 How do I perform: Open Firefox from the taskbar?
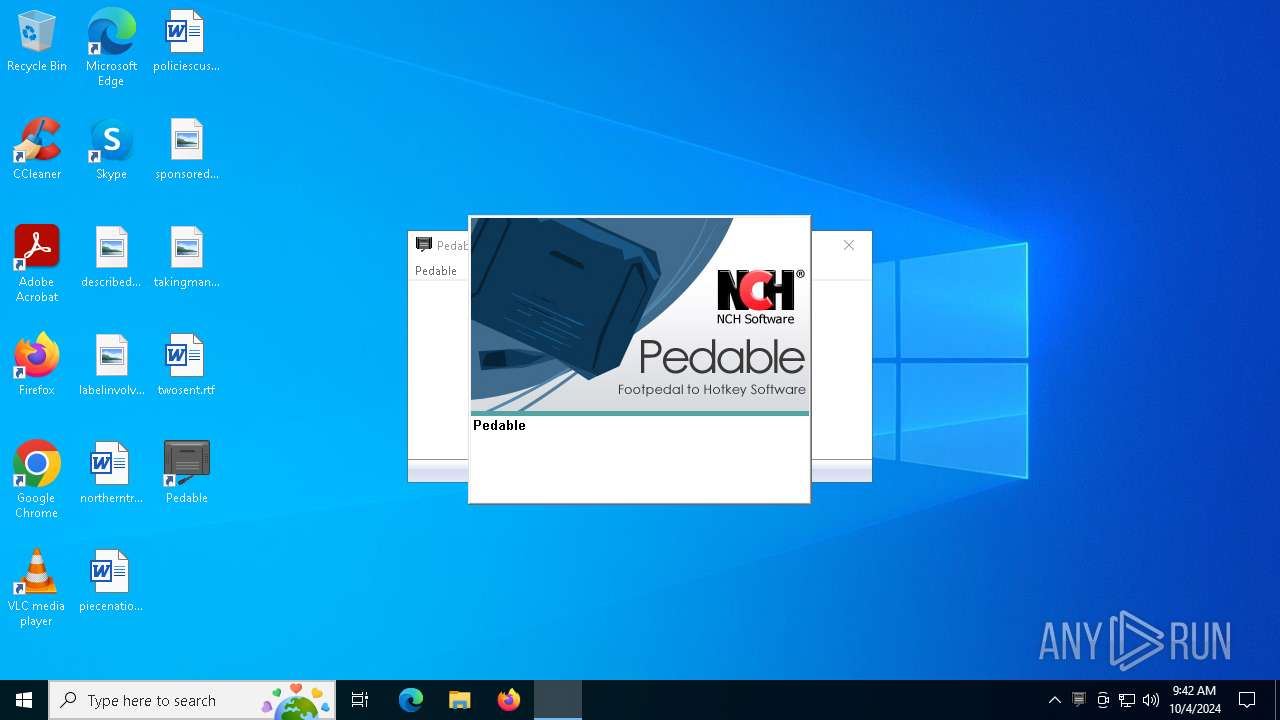click(x=509, y=700)
